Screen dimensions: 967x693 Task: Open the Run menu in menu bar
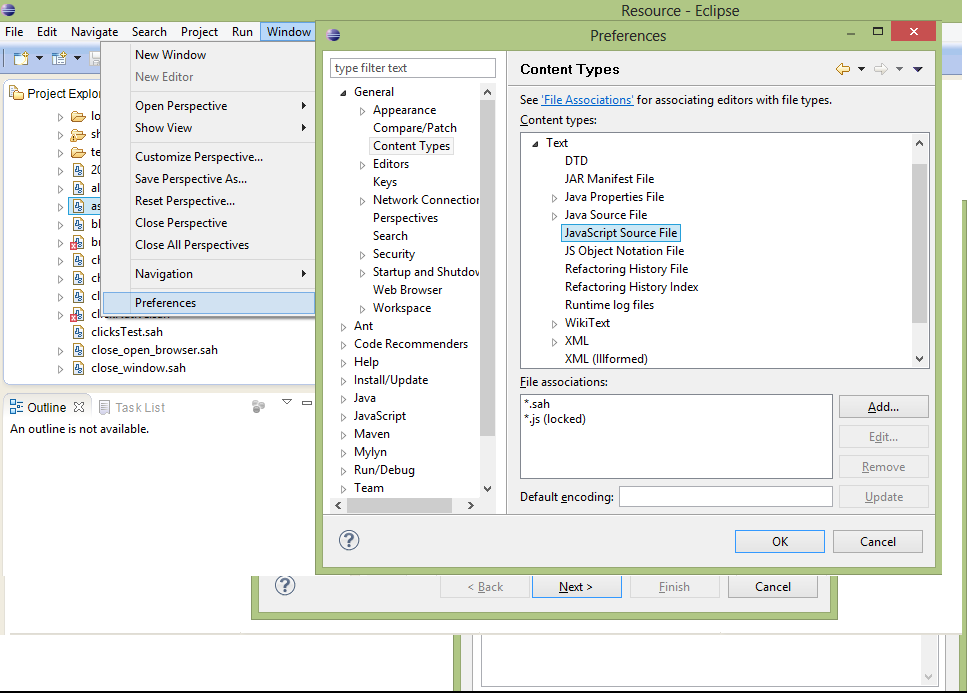pos(242,32)
